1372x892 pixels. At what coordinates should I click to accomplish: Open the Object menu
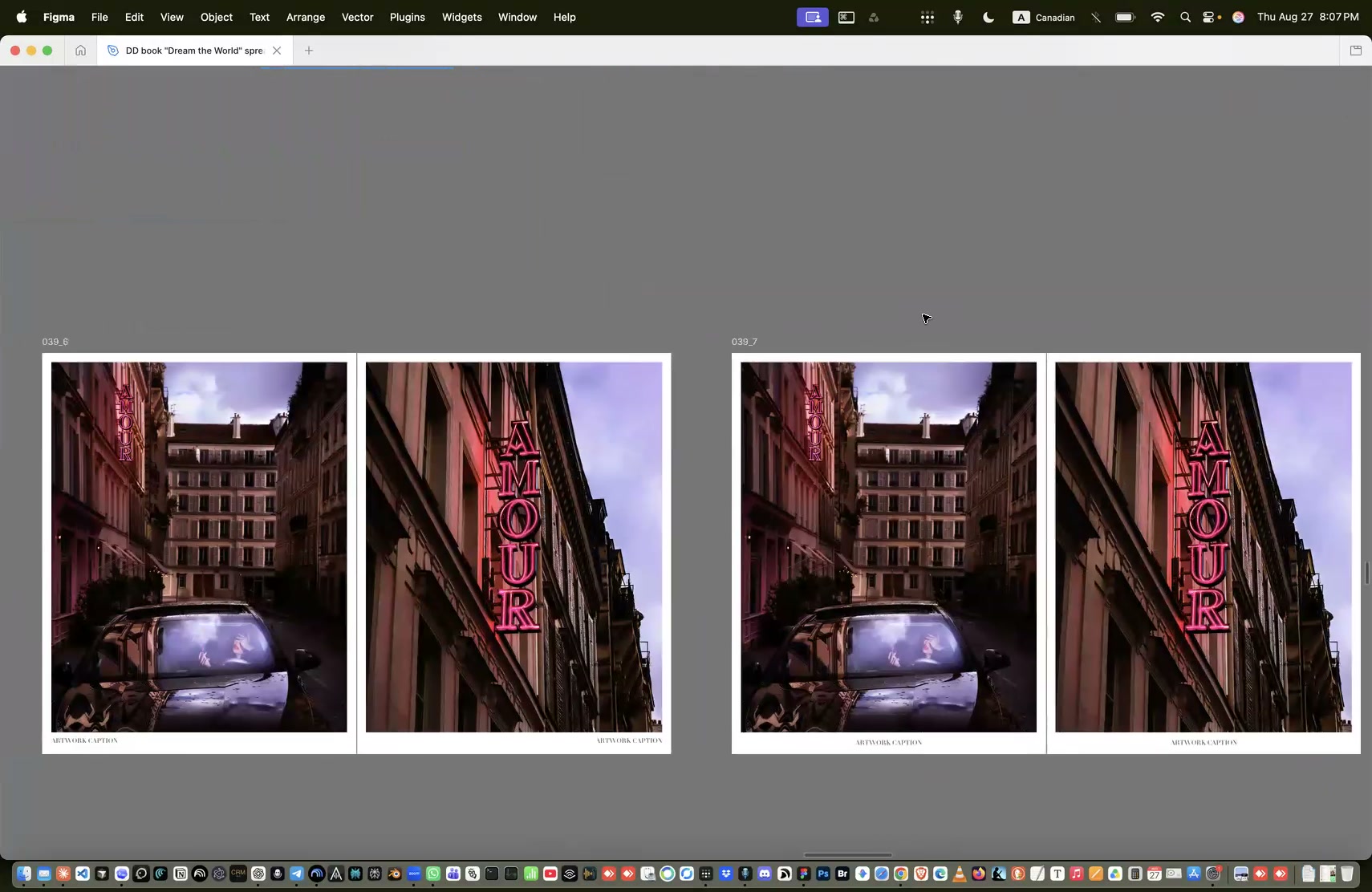[x=217, y=17]
